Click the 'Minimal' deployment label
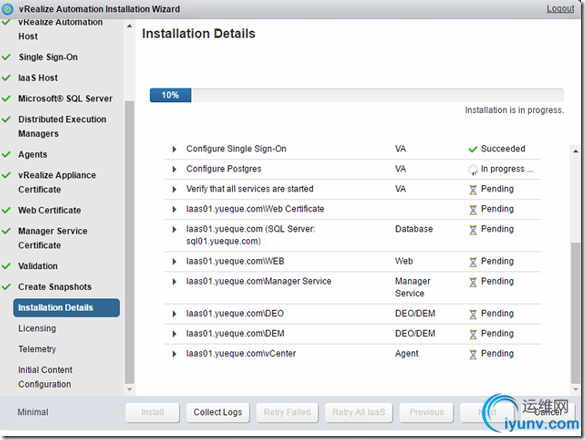Screen dimensions: 585x440 coord(33,412)
